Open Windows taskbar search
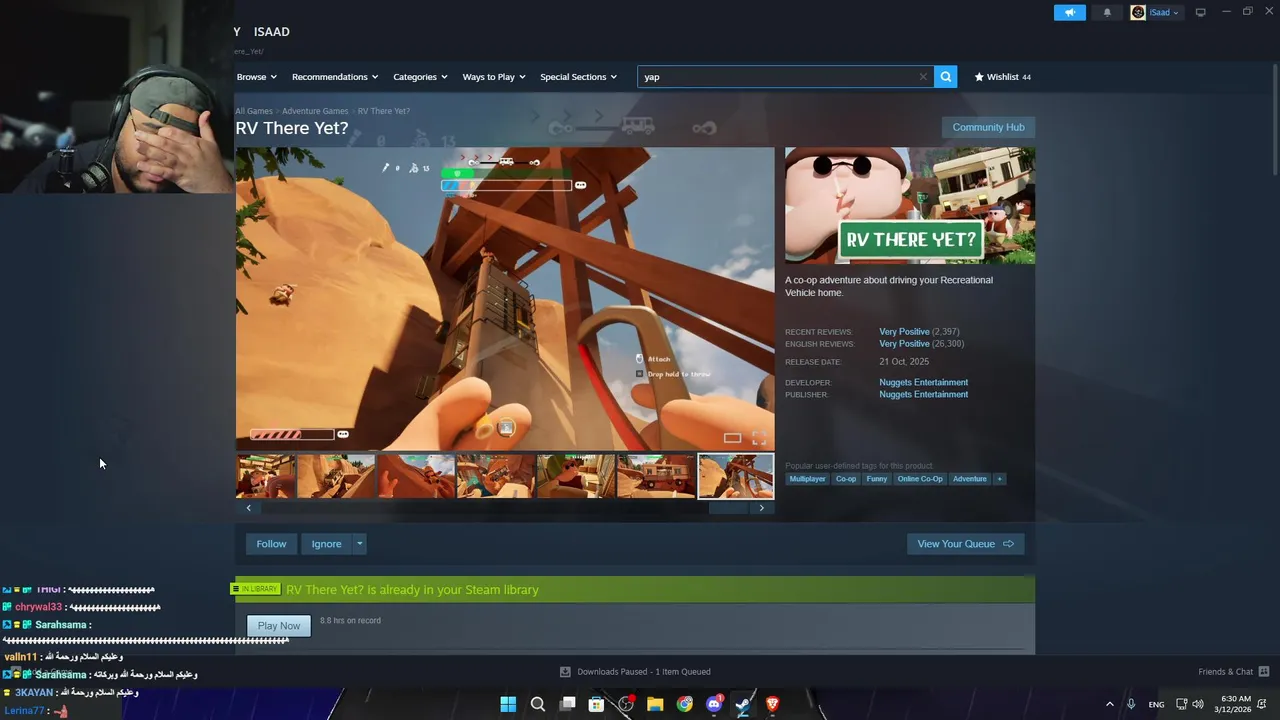 point(537,704)
